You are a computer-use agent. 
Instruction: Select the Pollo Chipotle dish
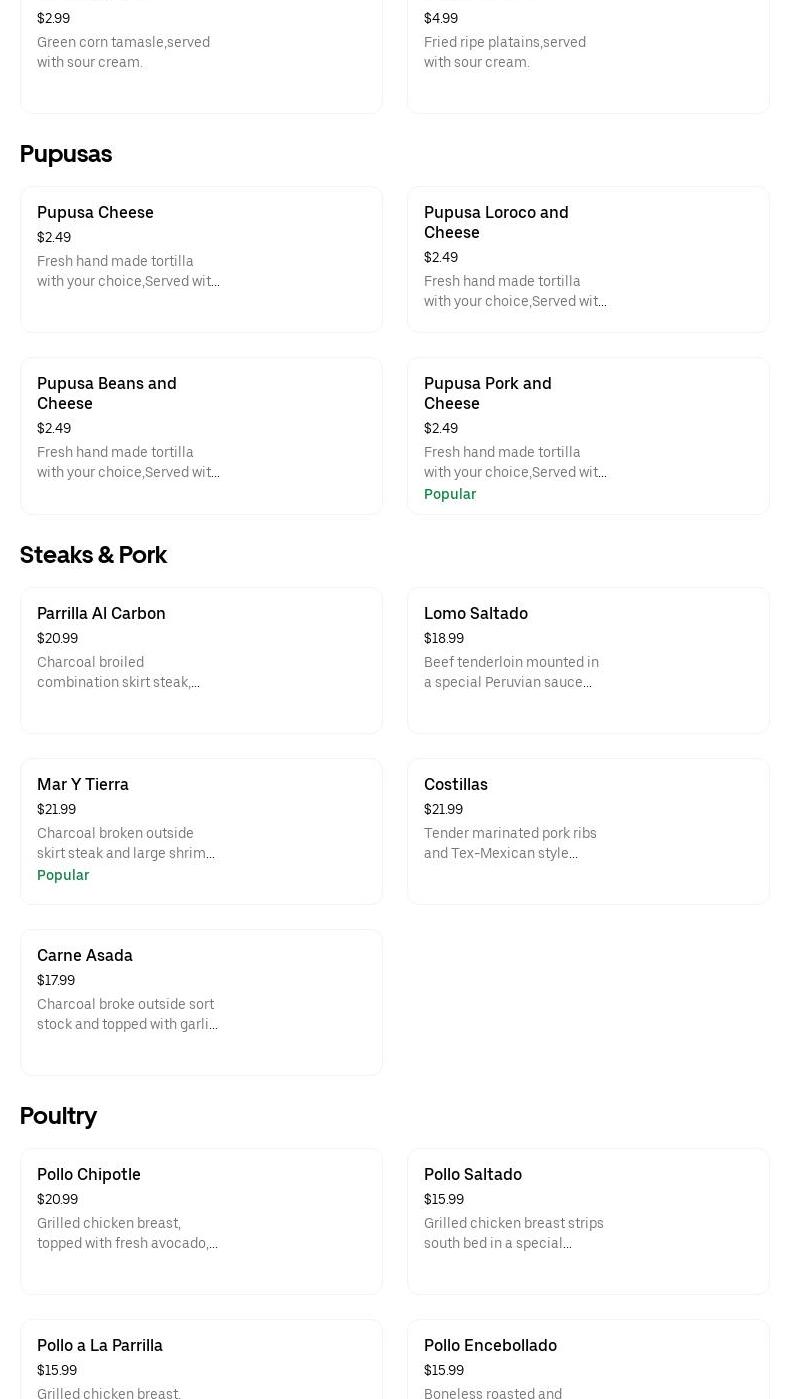[200, 1221]
